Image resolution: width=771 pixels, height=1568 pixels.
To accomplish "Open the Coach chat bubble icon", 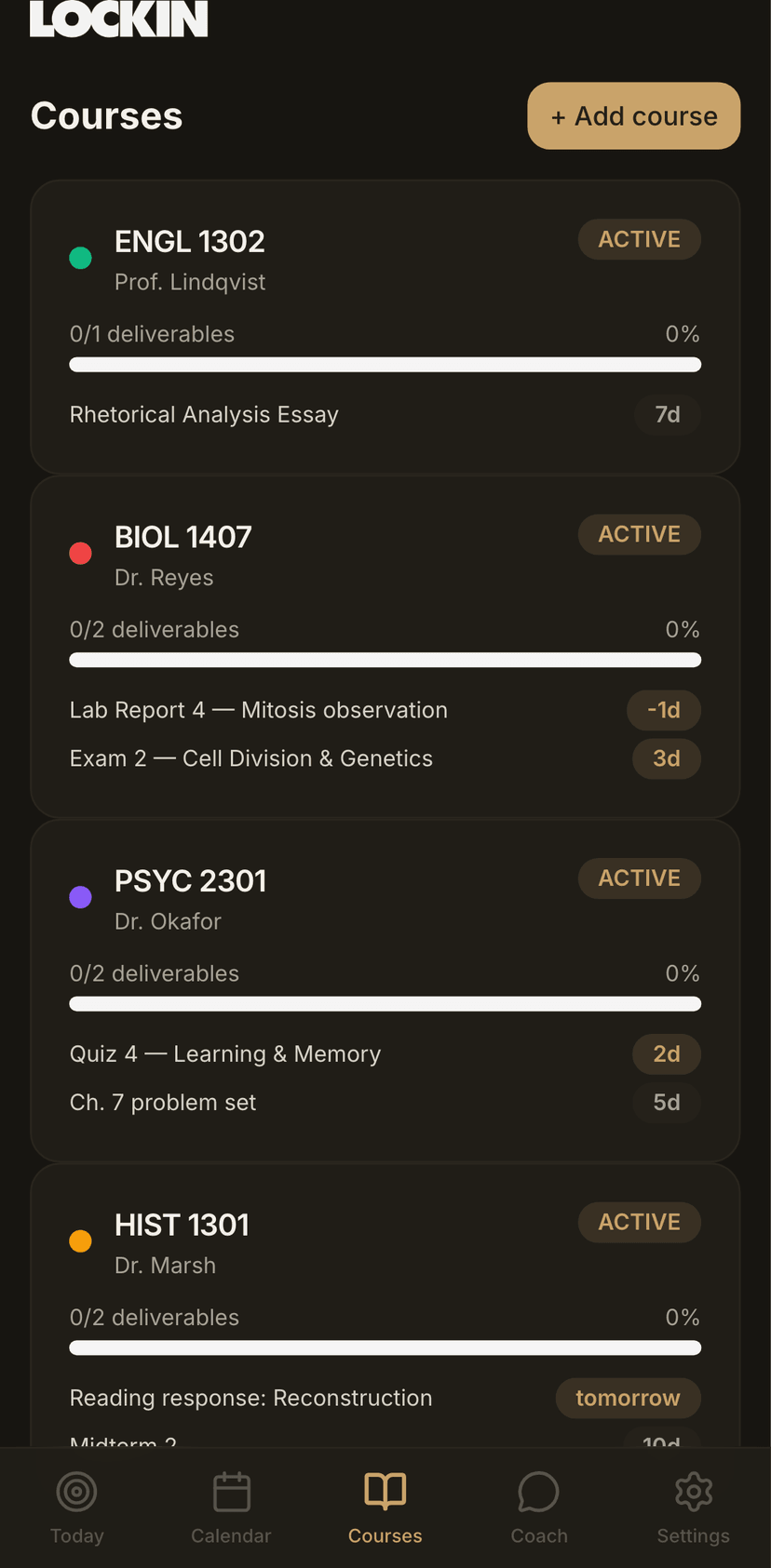I will [x=539, y=1492].
